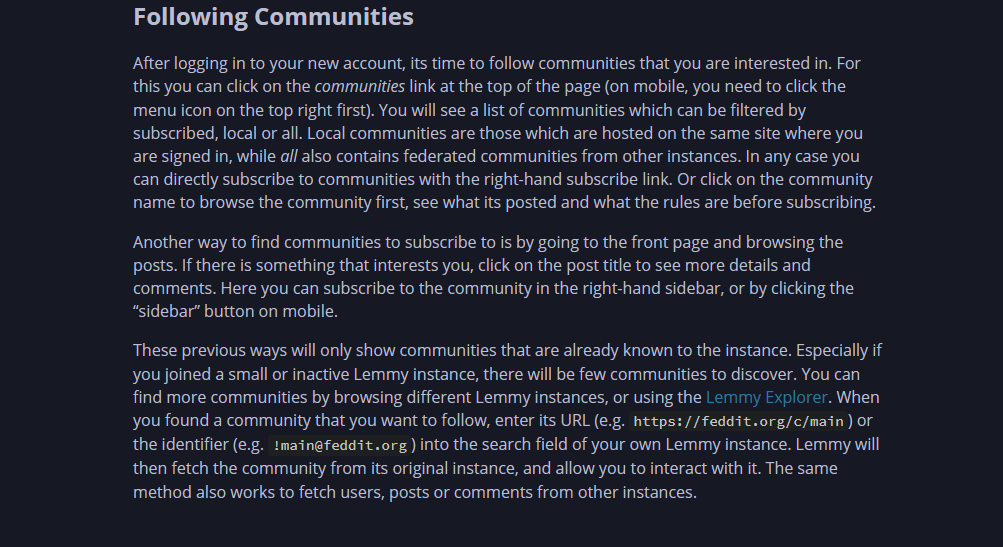Viewport: 1003px width, 547px height.
Task: Click the phrase "post title"
Action: pos(626,265)
